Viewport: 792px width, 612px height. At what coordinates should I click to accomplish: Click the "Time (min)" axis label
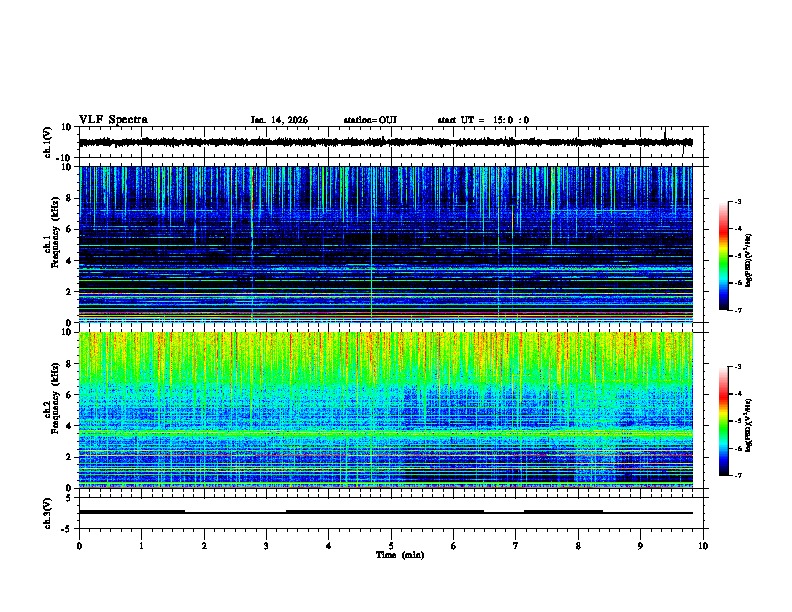[400, 555]
